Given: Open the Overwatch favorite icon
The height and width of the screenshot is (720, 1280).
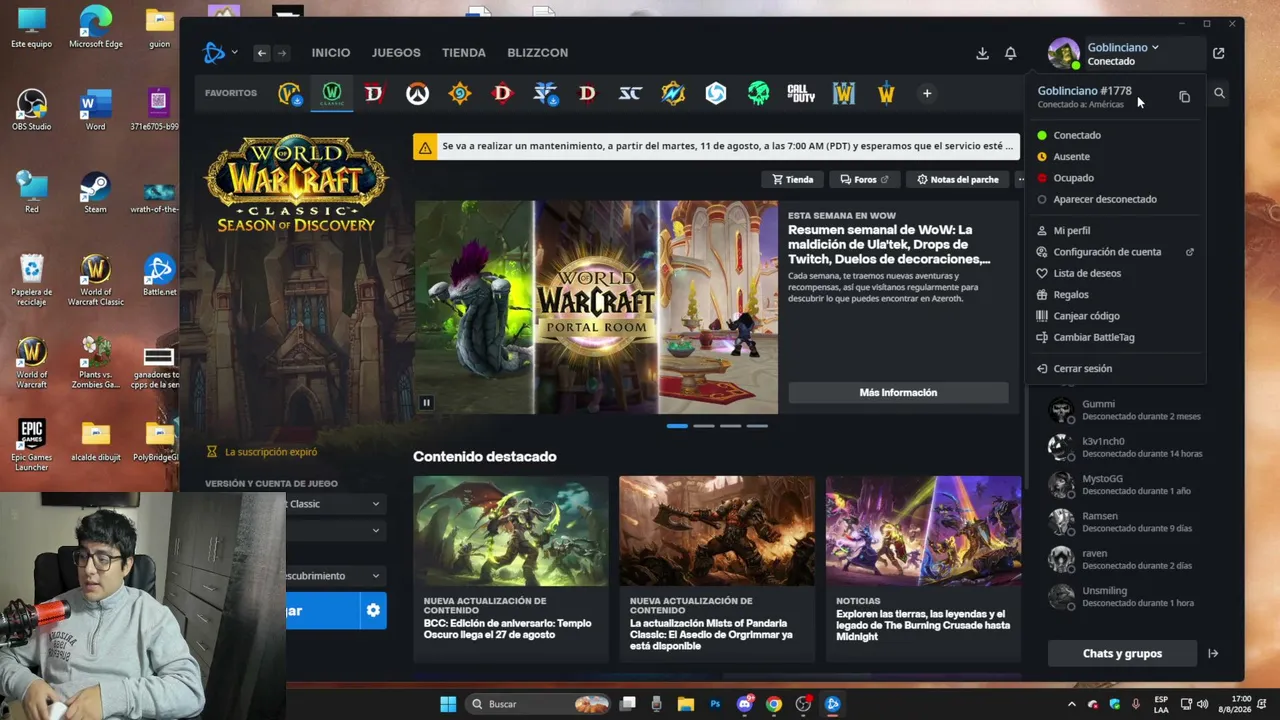Looking at the screenshot, I should pyautogui.click(x=417, y=94).
